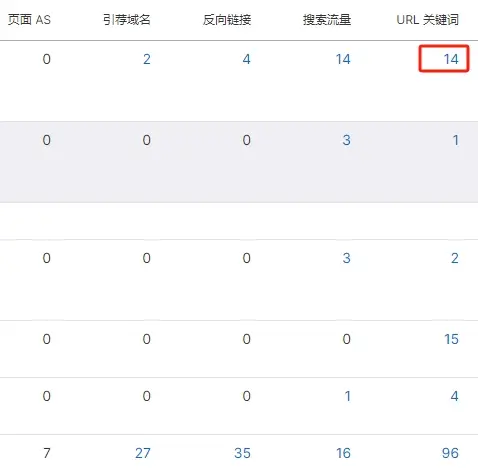
Task: Click the URL 关键词 column header
Action: click(428, 20)
